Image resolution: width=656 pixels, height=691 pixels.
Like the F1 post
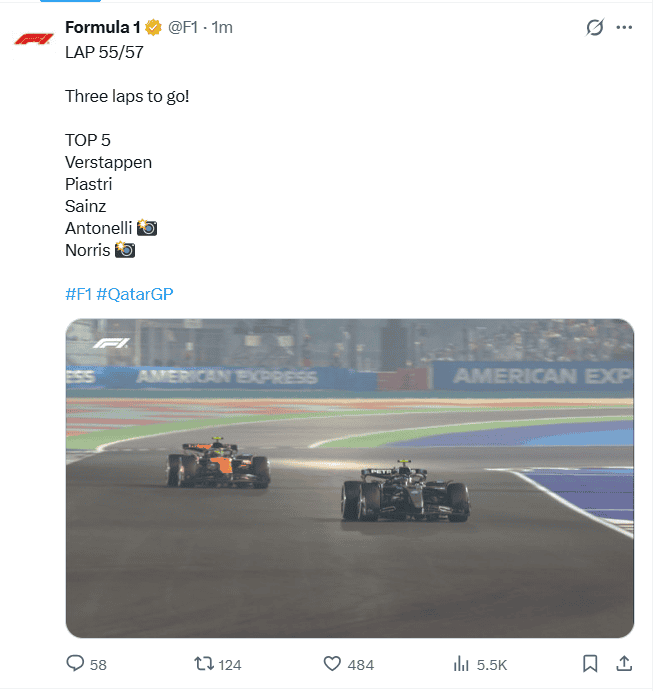point(334,664)
